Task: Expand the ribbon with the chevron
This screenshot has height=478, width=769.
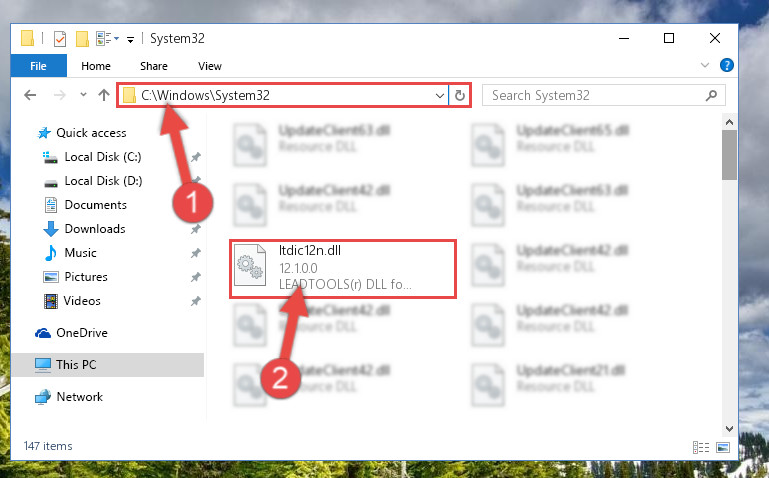Action: coord(705,65)
